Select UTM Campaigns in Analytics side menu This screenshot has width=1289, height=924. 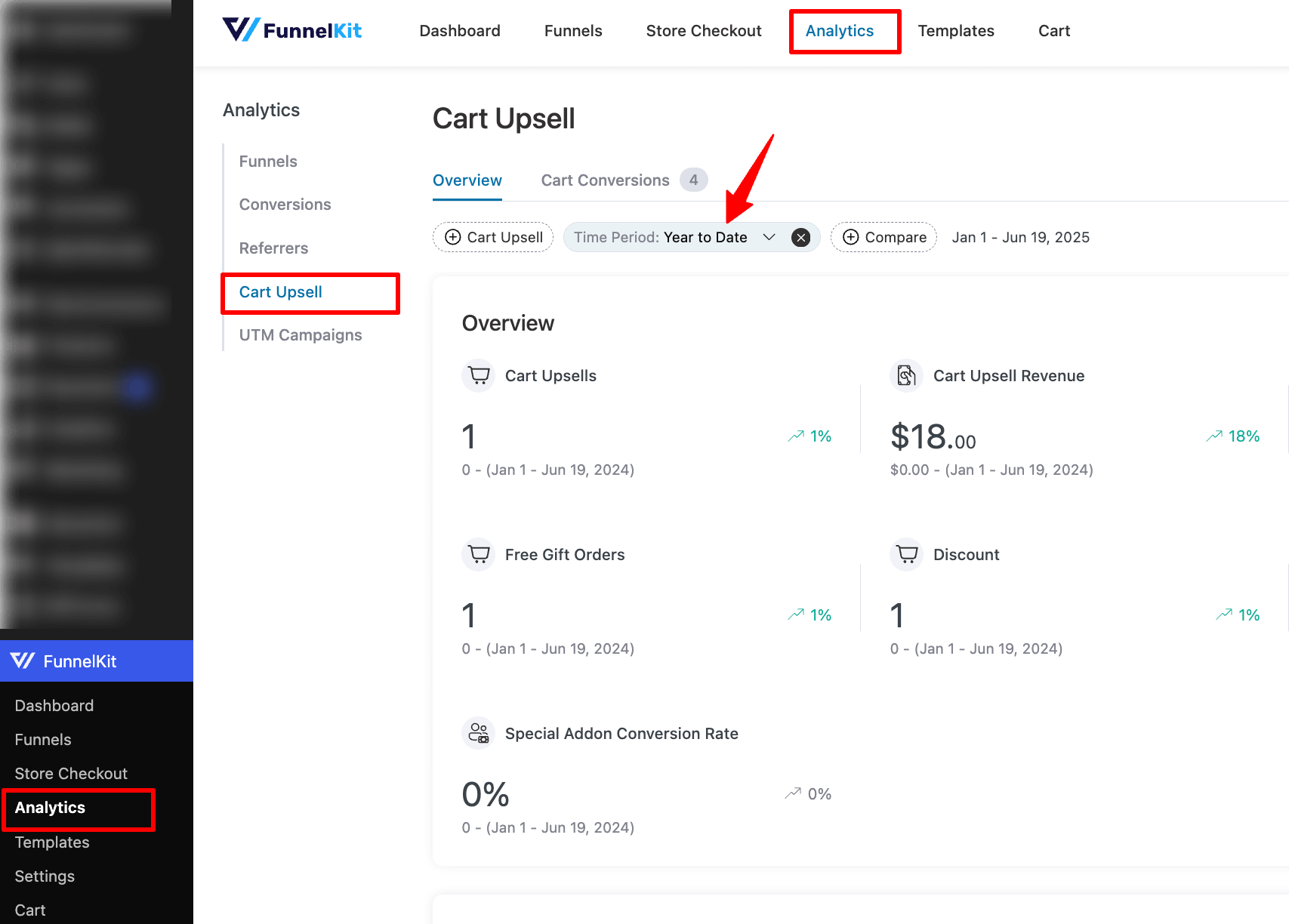[x=301, y=335]
